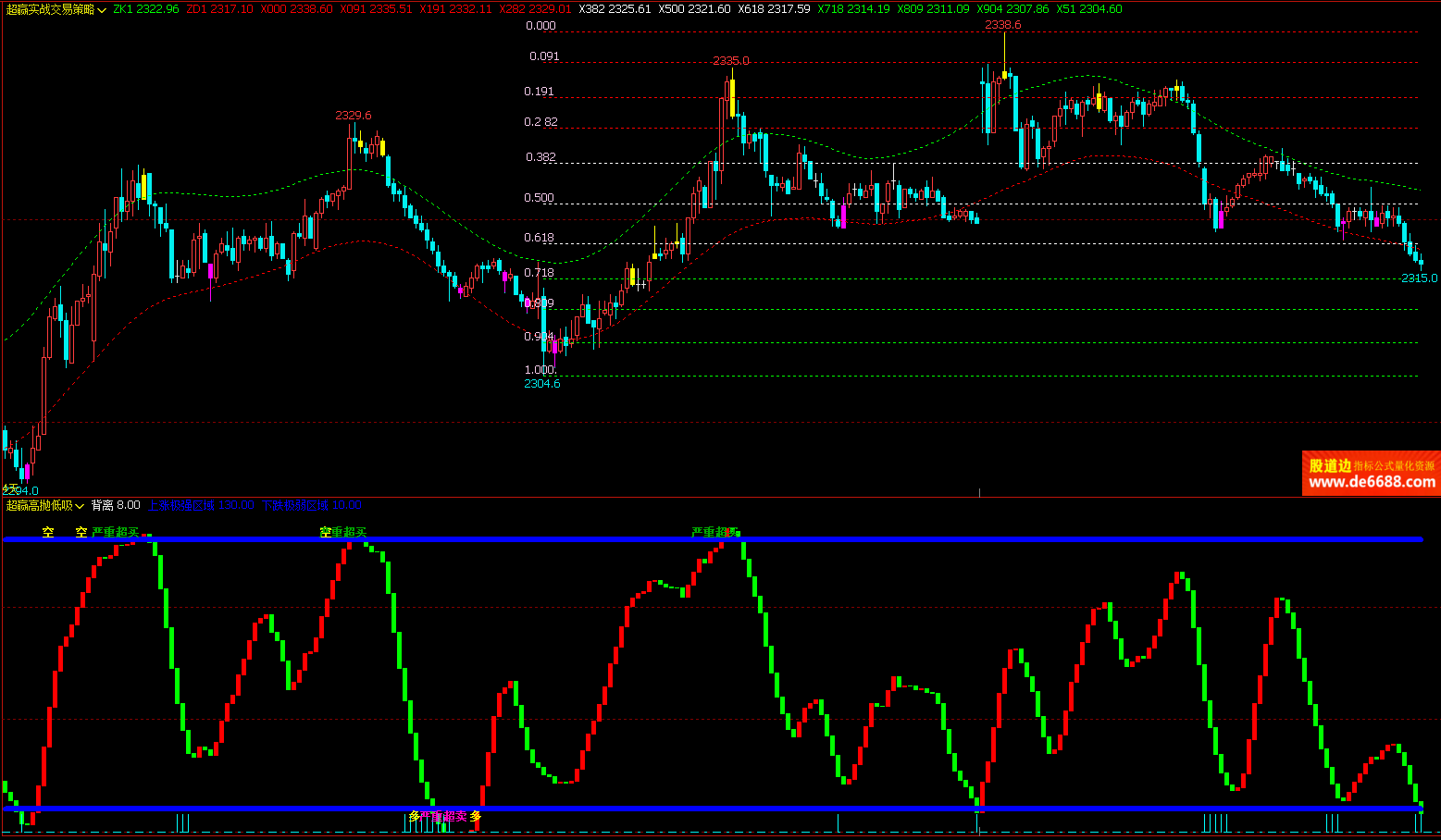Select the 0.500 Fibonacci level label
This screenshot has height=840, width=1441.
click(x=540, y=198)
